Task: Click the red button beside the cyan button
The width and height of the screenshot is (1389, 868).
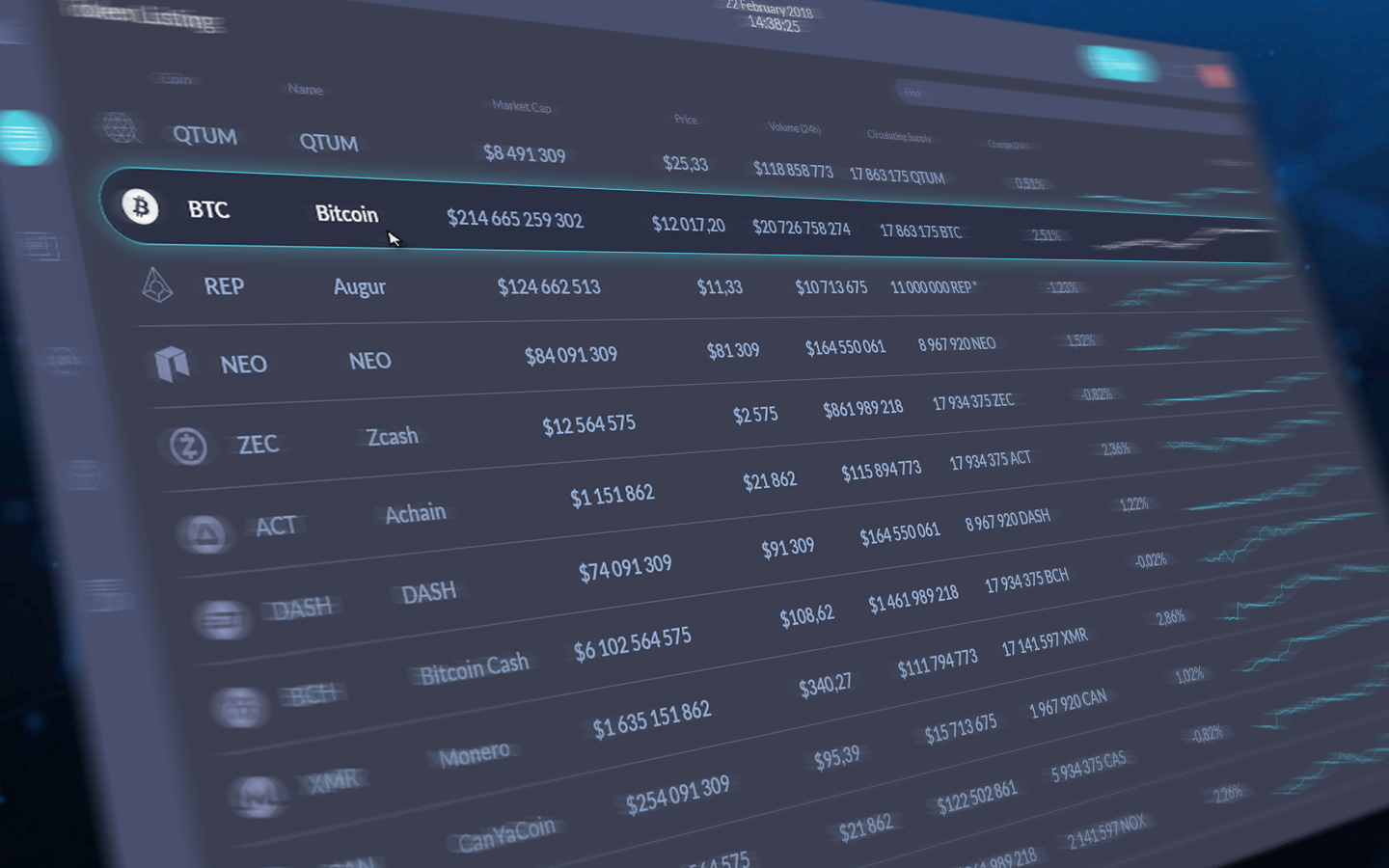Action: 1215,75
